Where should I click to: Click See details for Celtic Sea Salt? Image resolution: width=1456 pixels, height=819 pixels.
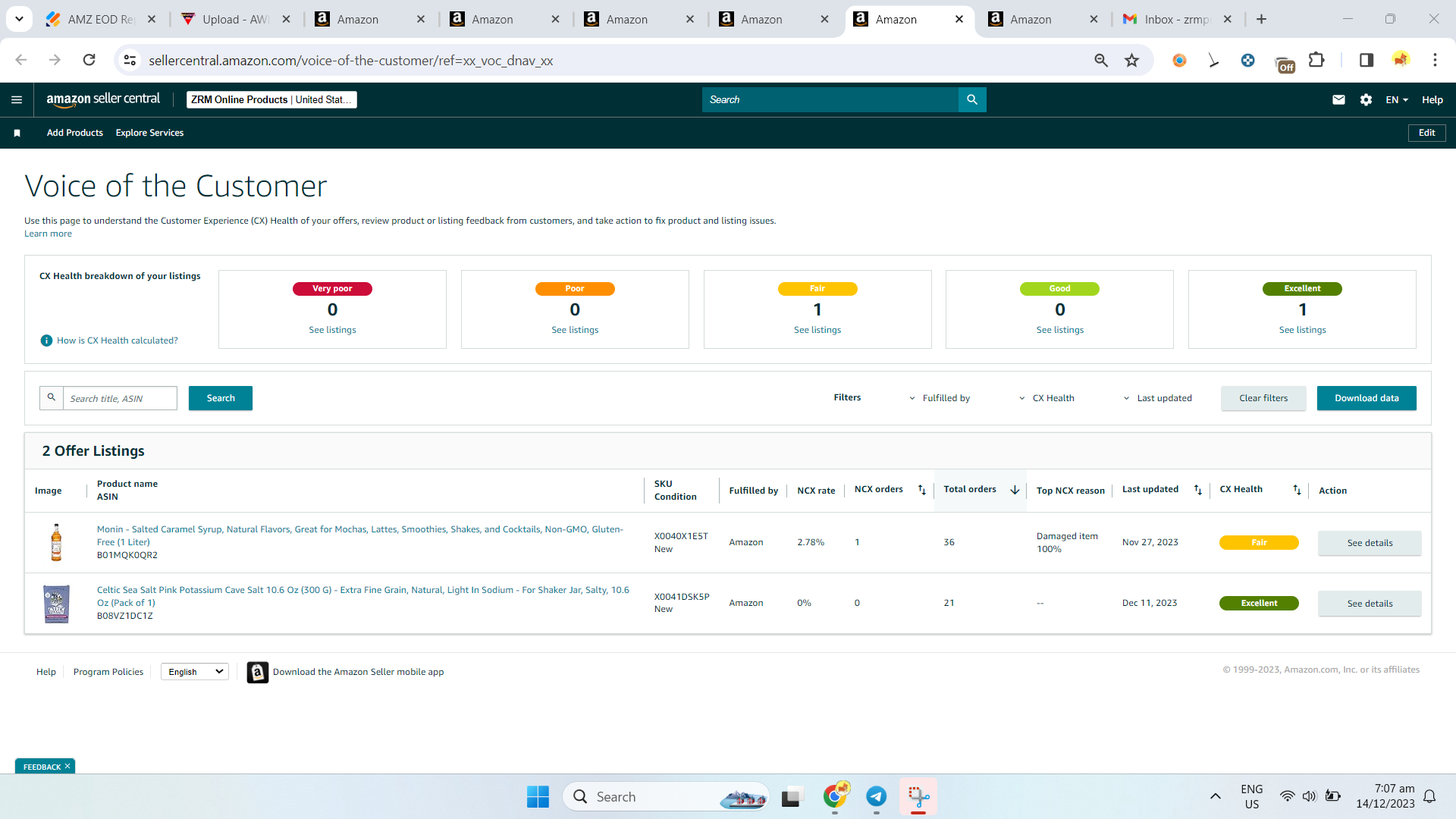point(1370,604)
